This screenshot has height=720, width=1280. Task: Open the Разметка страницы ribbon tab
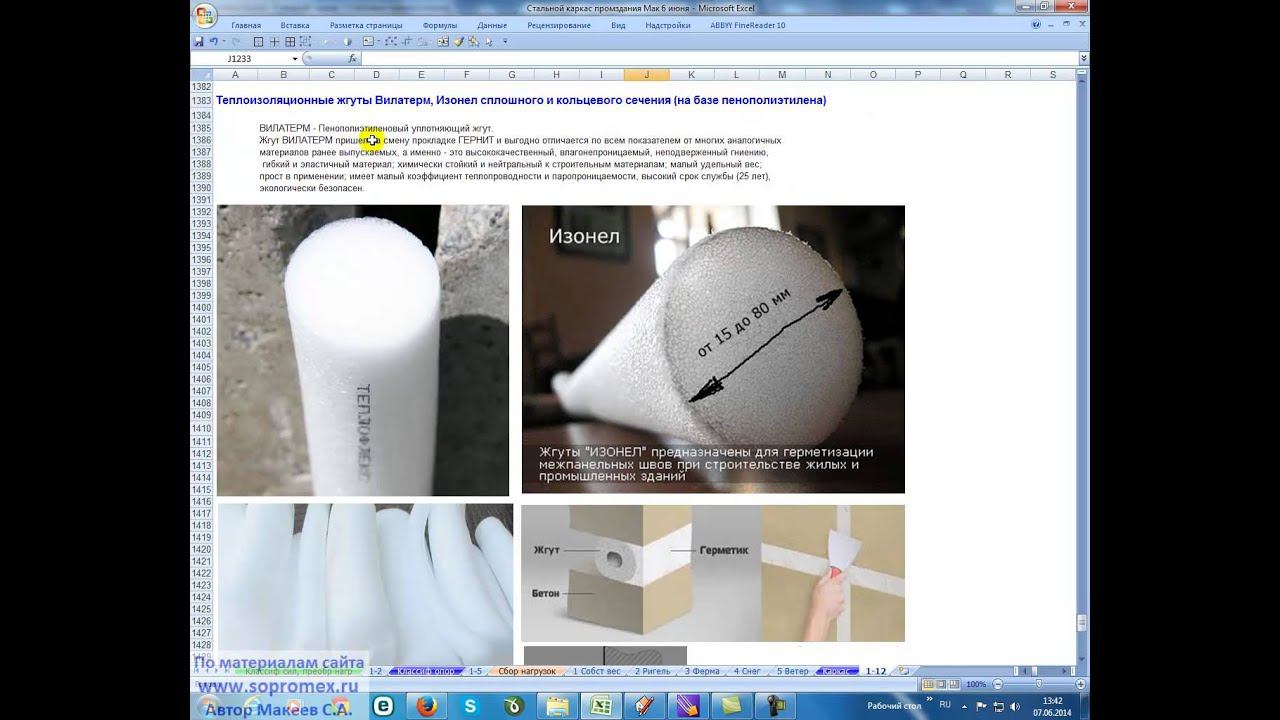click(366, 25)
